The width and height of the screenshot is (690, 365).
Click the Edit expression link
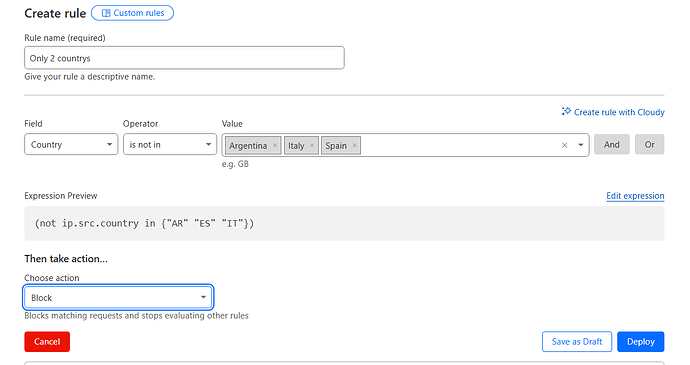[x=635, y=196]
